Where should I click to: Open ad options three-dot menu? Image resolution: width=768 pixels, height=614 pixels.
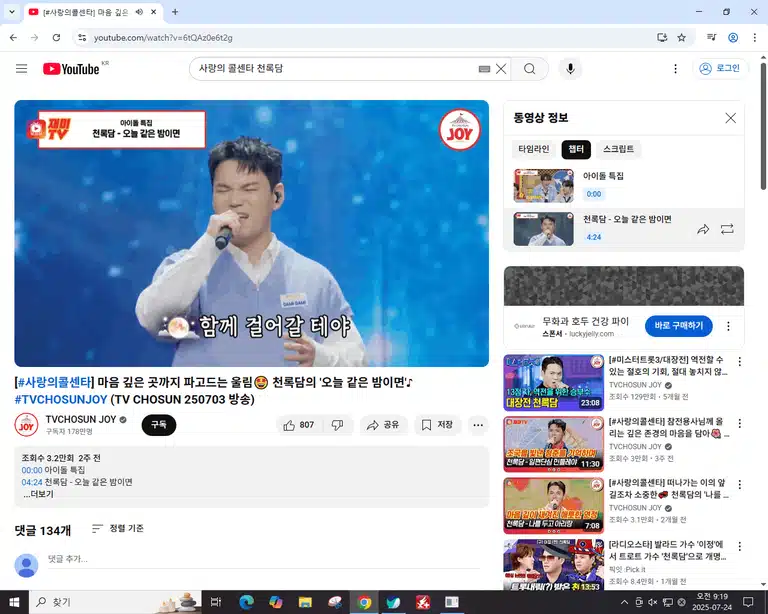coord(728,326)
